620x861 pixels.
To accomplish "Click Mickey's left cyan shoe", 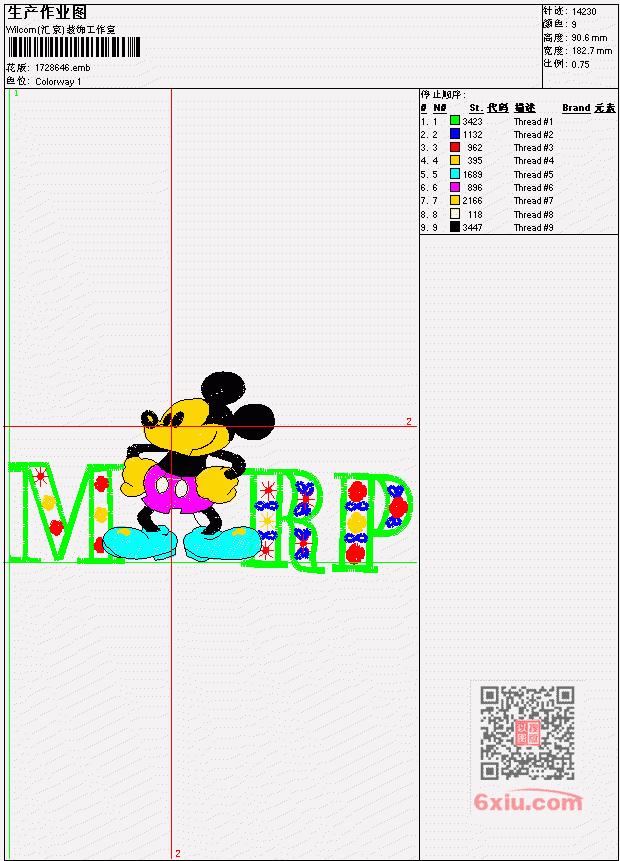I will pos(139,543).
